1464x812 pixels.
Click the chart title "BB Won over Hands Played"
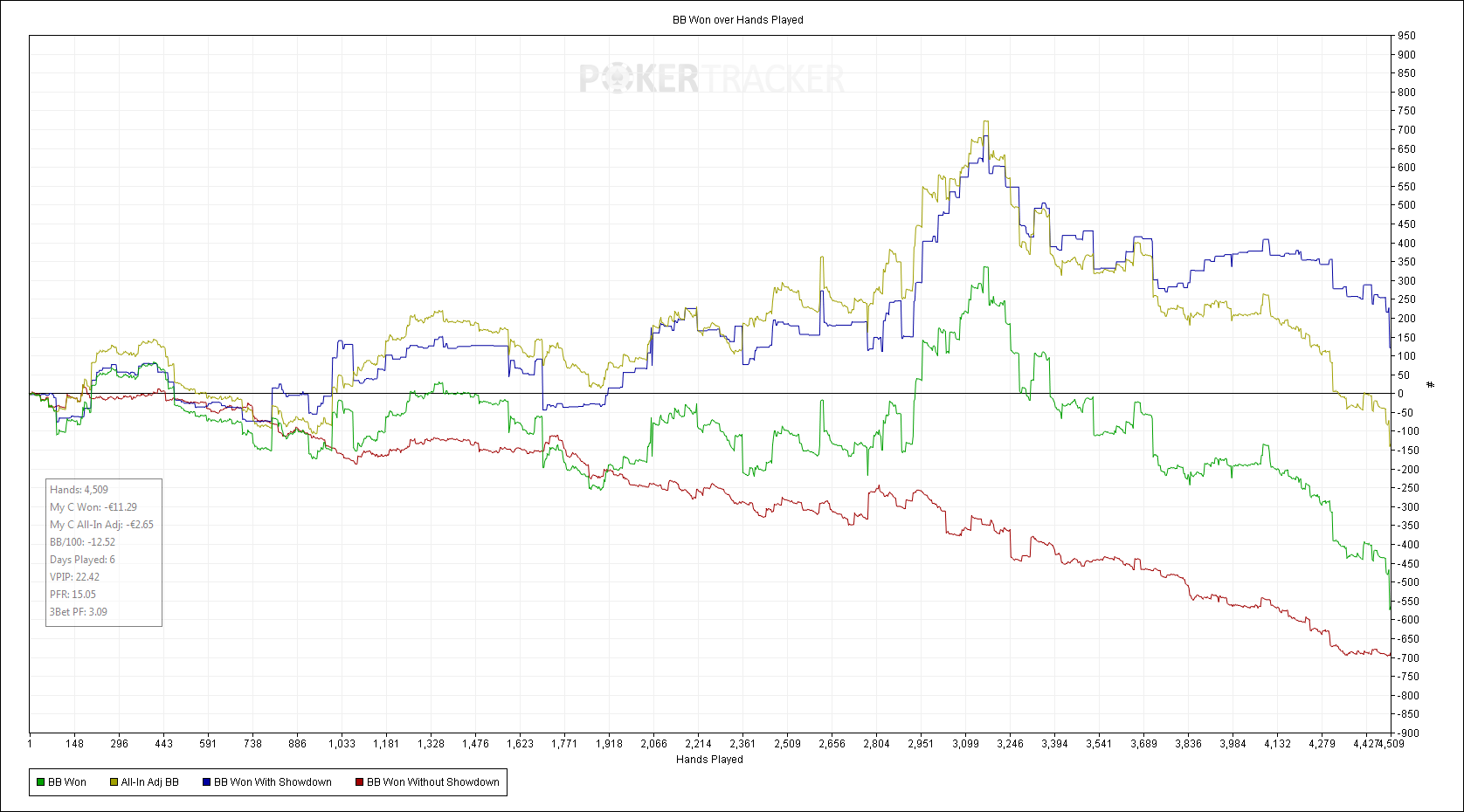click(x=738, y=19)
